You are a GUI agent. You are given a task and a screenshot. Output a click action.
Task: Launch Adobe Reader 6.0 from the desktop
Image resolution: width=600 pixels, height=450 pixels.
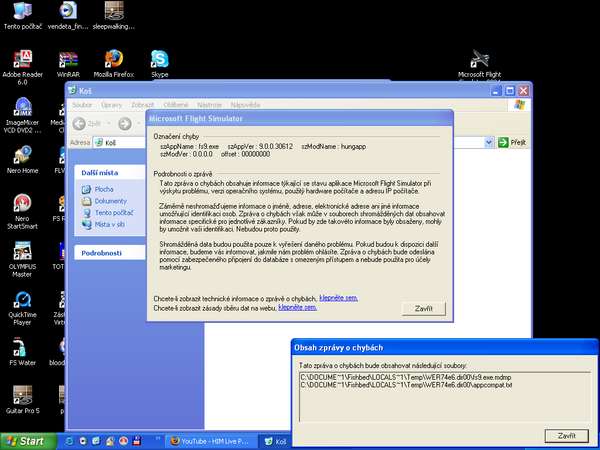tap(22, 67)
